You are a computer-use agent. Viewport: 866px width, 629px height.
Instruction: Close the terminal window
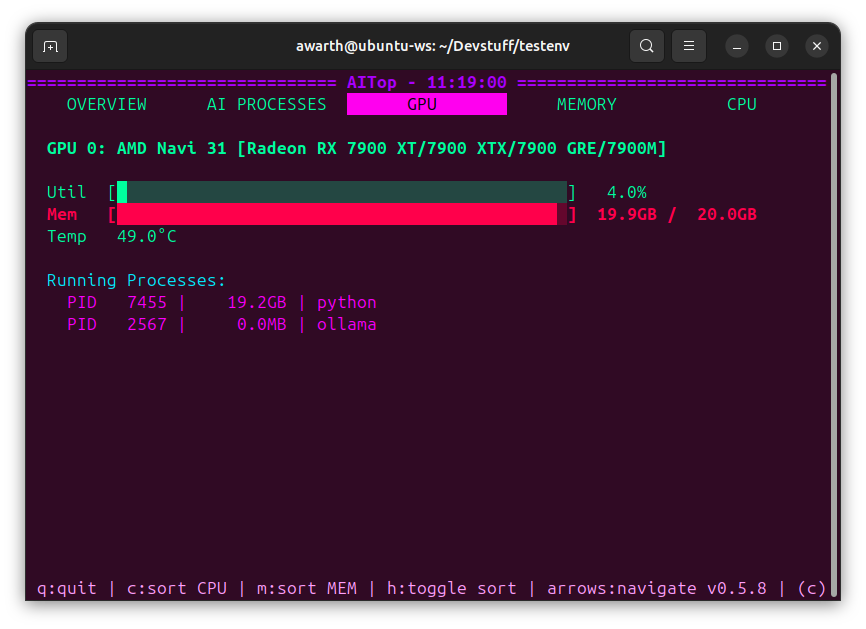(817, 46)
